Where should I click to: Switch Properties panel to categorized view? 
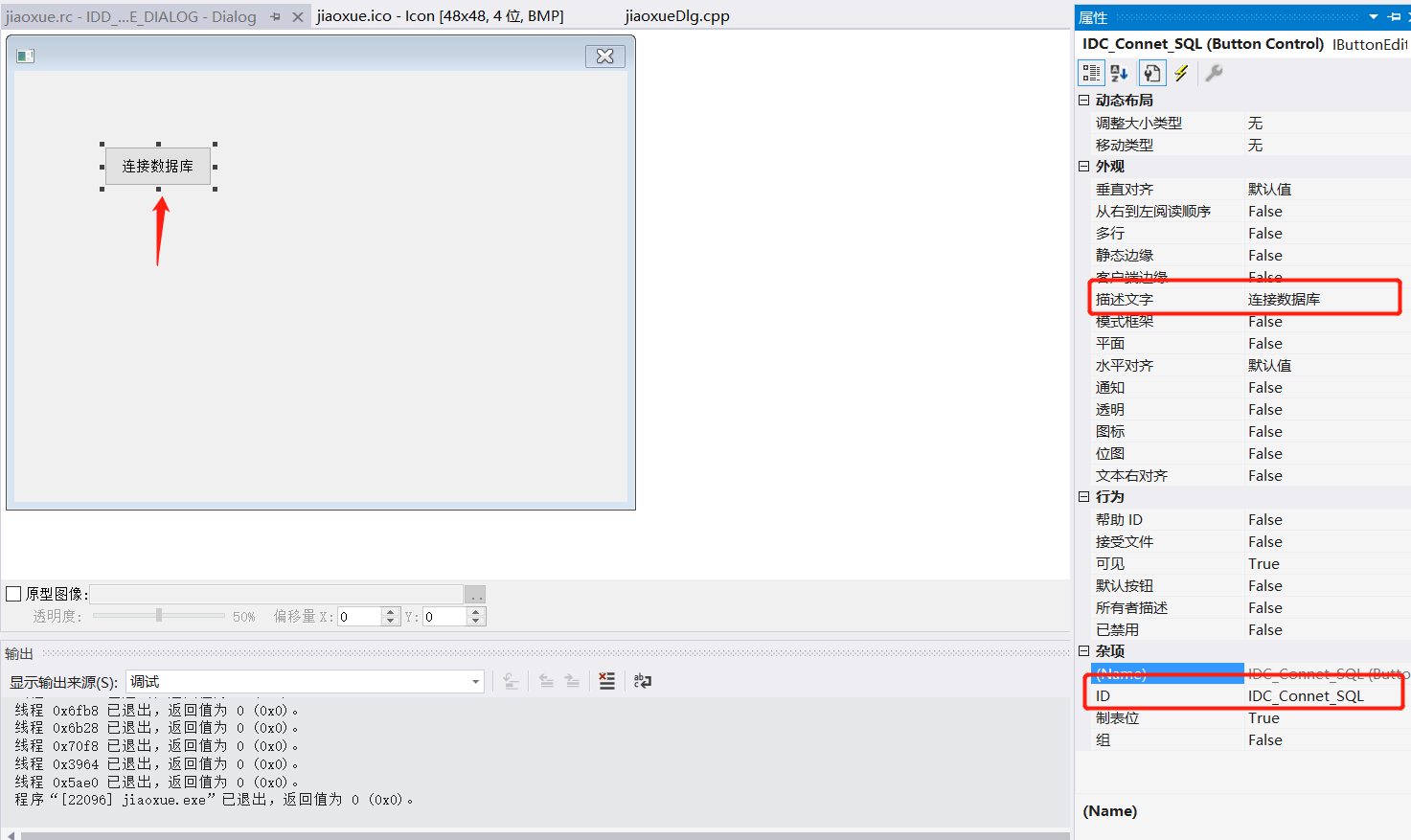(1090, 72)
